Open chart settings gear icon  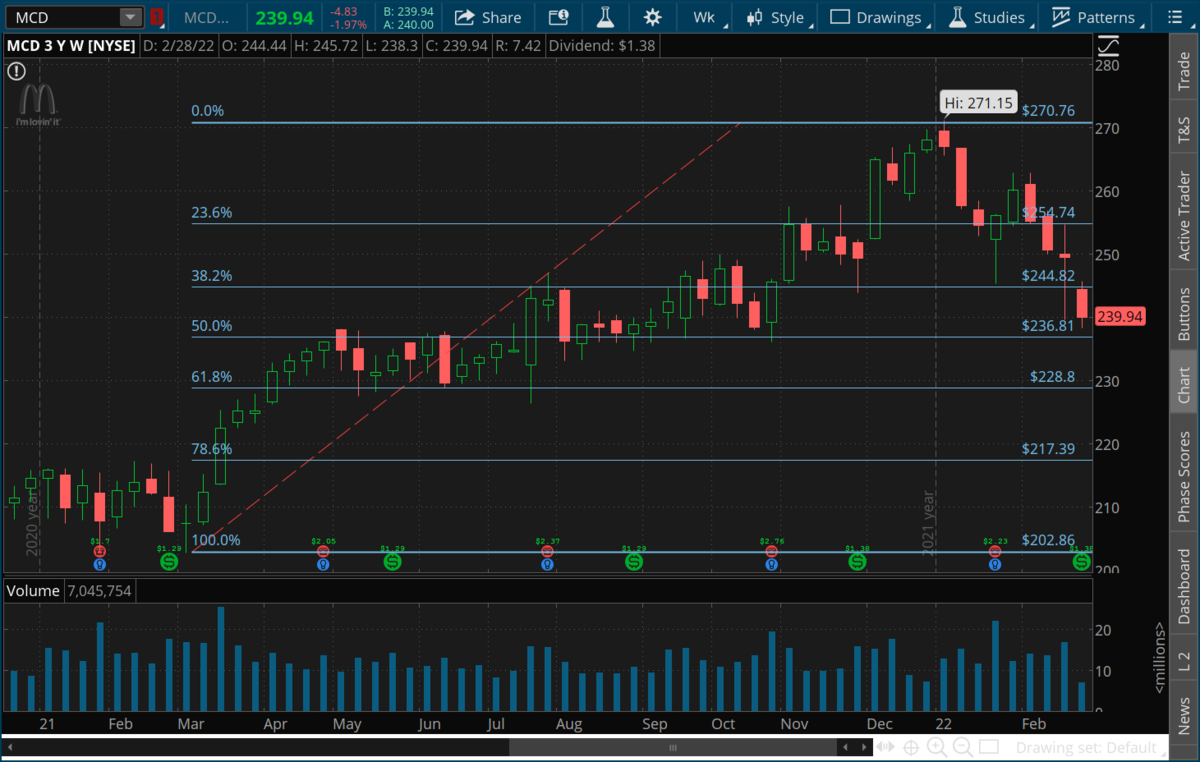(652, 17)
